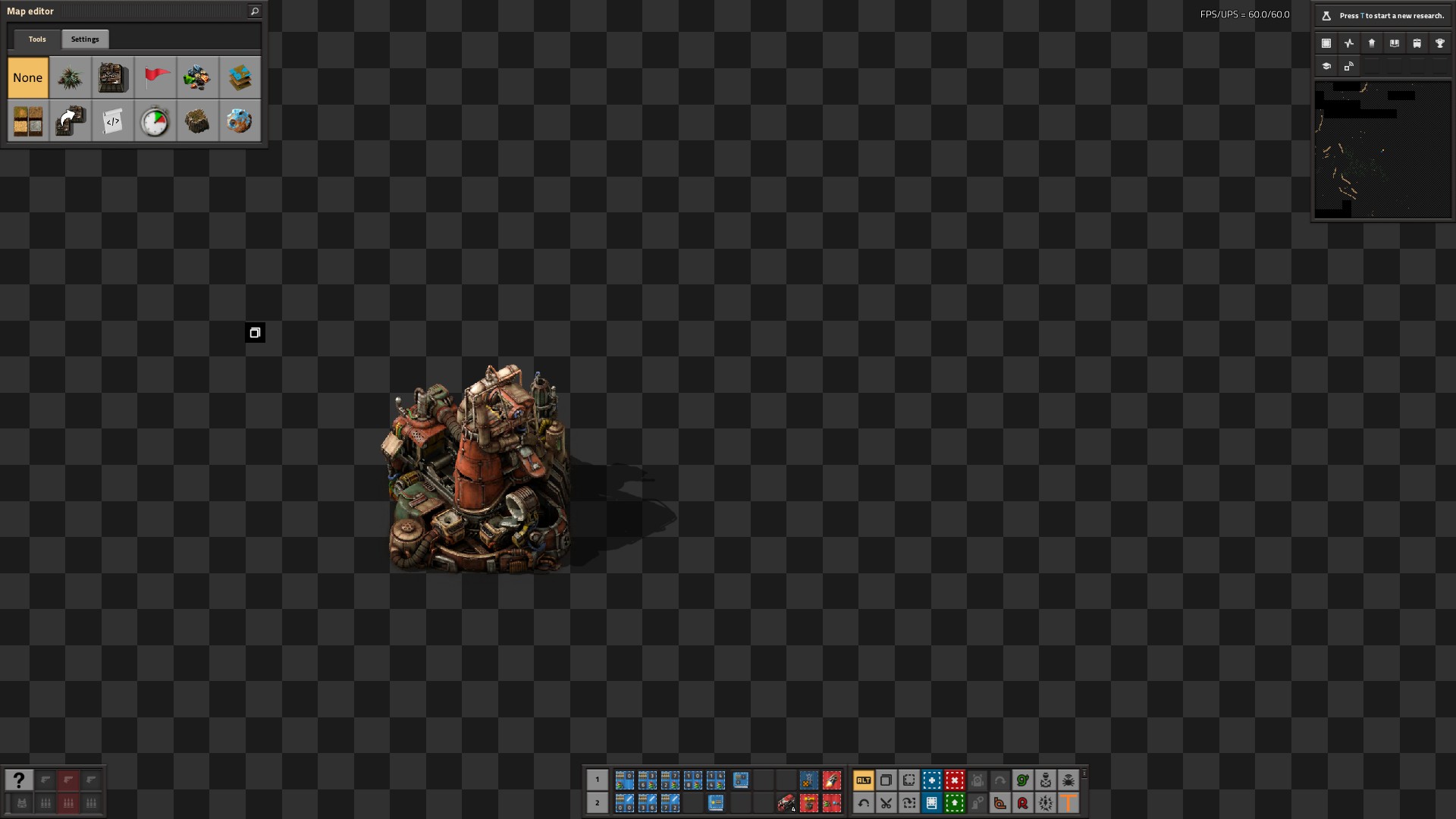This screenshot has width=1456, height=819.
Task: Switch to the Tools tab
Action: 37,39
